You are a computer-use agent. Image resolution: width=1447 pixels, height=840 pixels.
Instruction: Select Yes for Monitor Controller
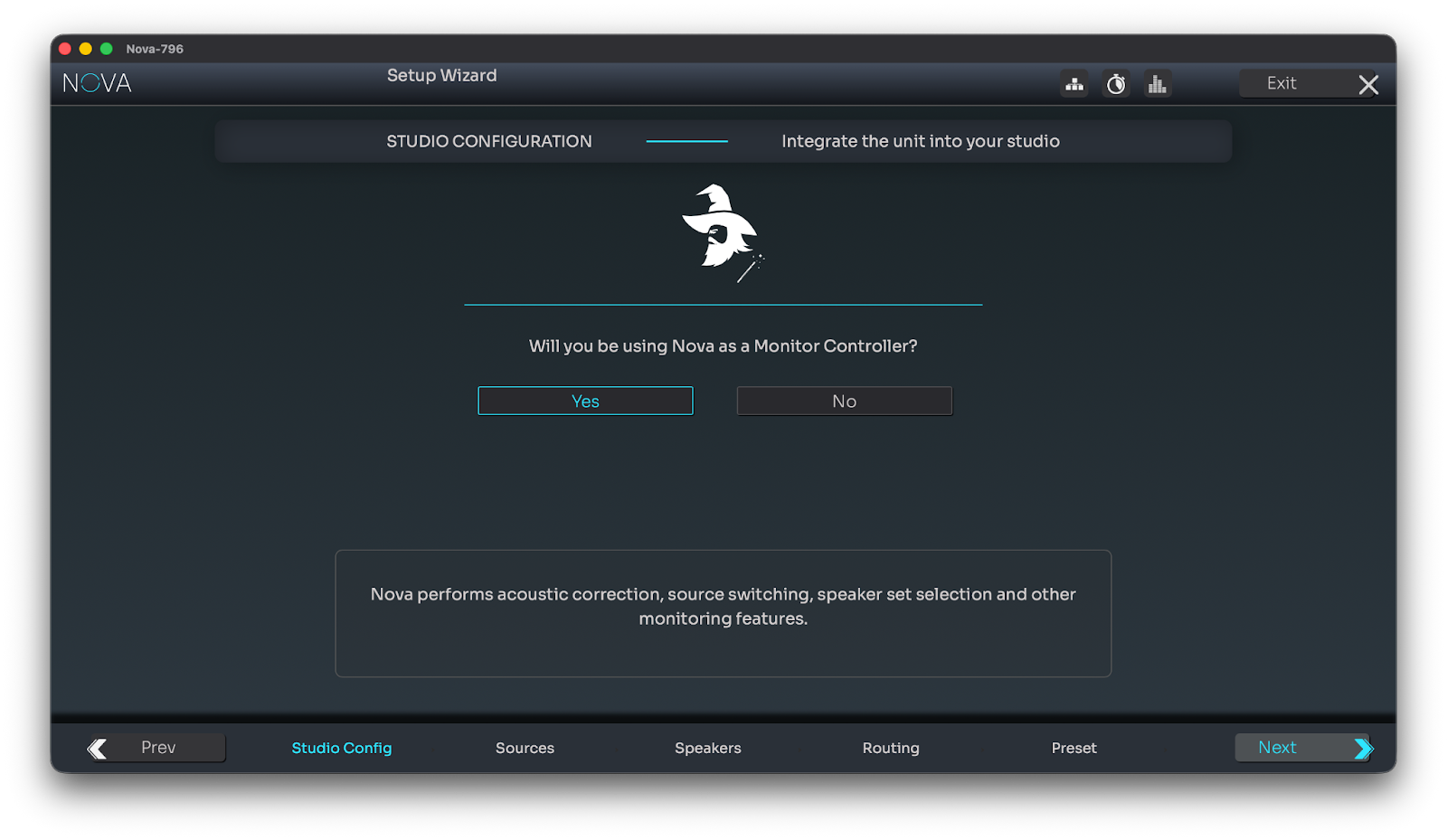coord(585,401)
